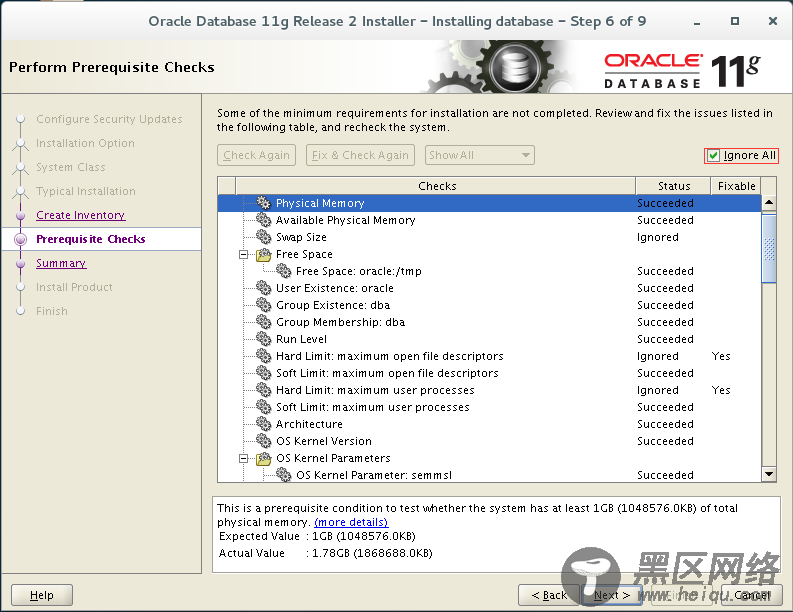The height and width of the screenshot is (612, 793).
Task: Select the Swap Size row text
Action: point(301,237)
